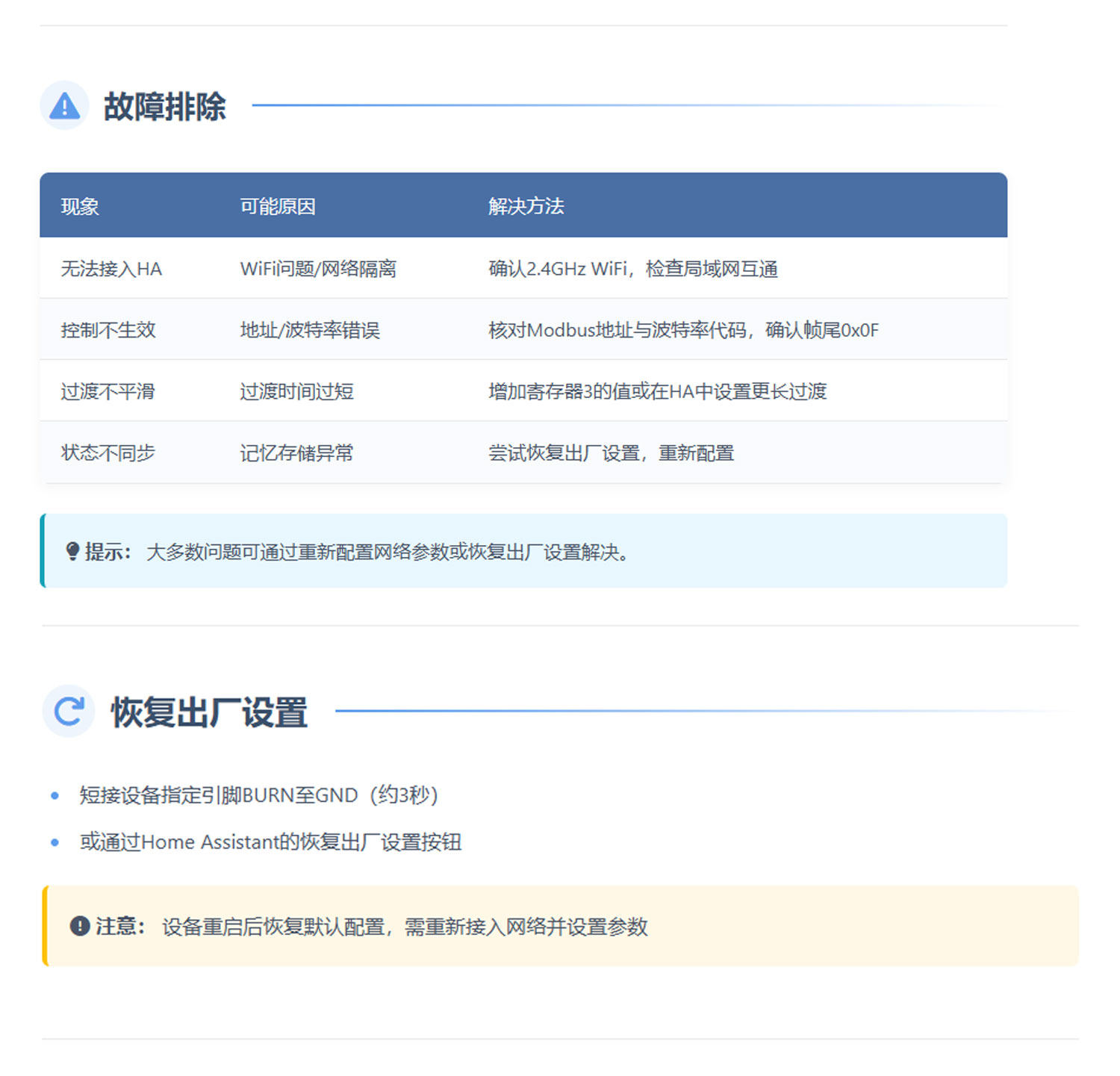Select bullet 短接设备指定引脚BURN至GND
Image resolution: width=1120 pixels, height=1076 pixels.
coord(258,794)
